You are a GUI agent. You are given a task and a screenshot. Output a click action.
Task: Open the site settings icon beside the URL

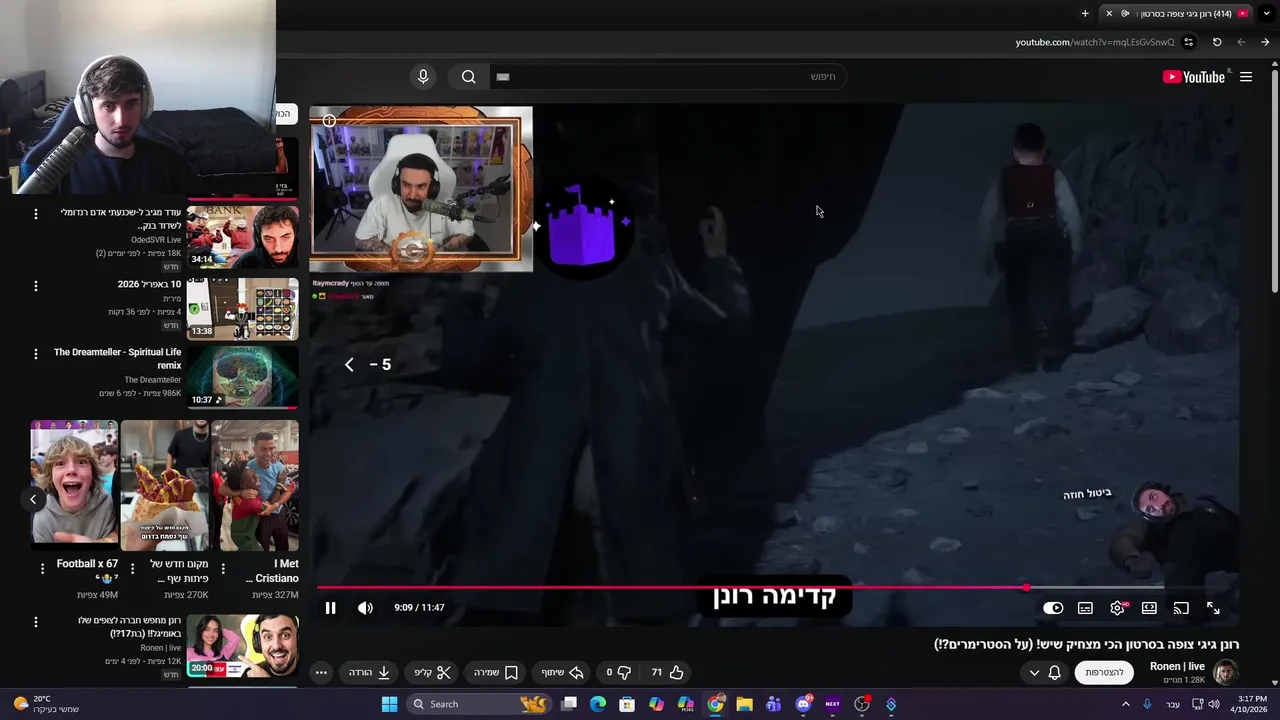click(1188, 42)
